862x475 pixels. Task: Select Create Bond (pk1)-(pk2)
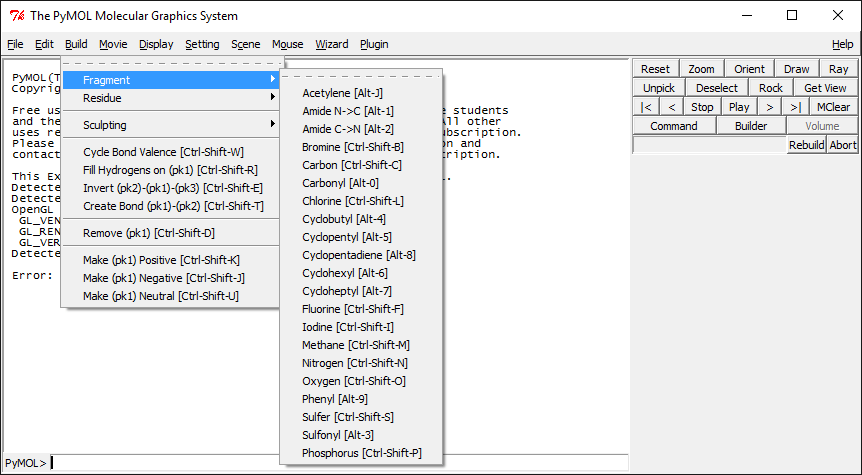[x=172, y=206]
